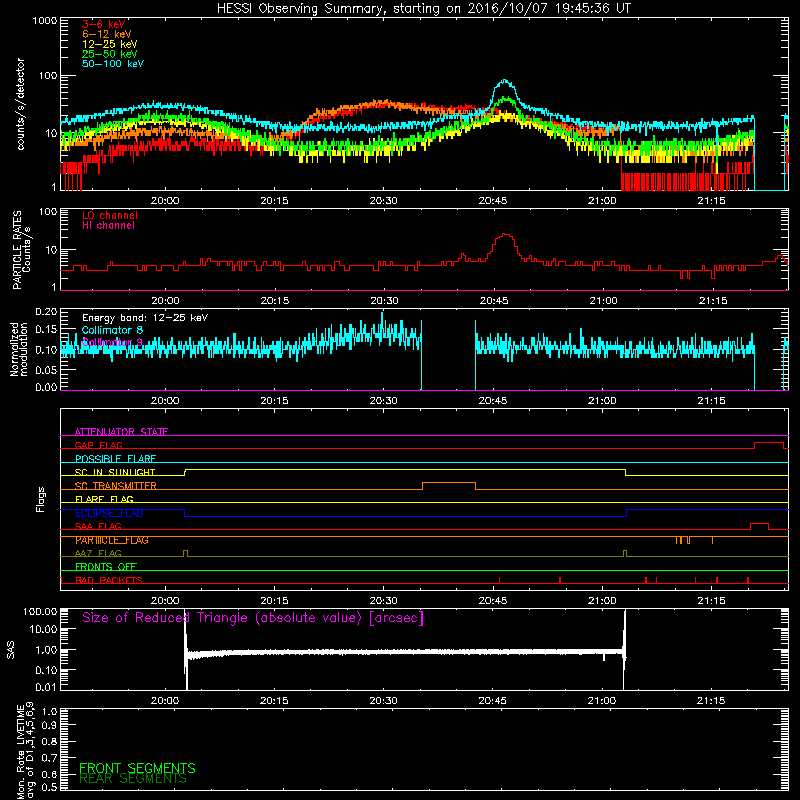Select the SAA_FLAG label

click(x=98, y=526)
